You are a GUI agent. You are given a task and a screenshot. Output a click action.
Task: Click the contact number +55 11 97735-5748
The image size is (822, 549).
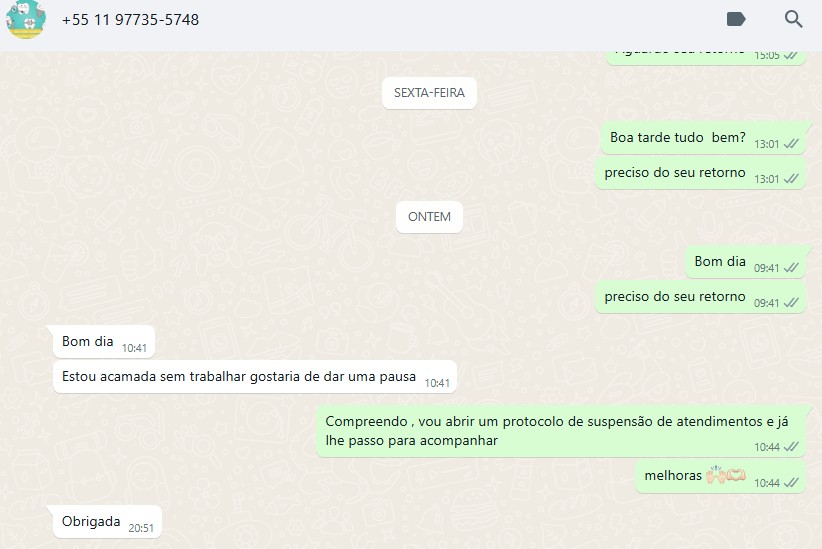pyautogui.click(x=131, y=20)
